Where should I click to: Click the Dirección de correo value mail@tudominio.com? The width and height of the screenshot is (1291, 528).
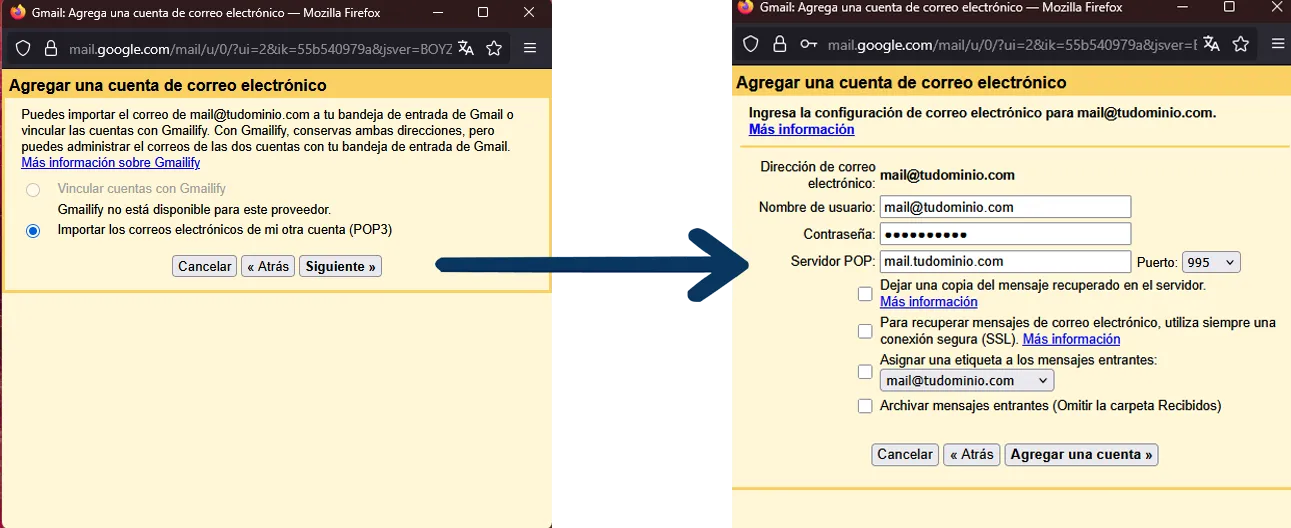click(947, 175)
